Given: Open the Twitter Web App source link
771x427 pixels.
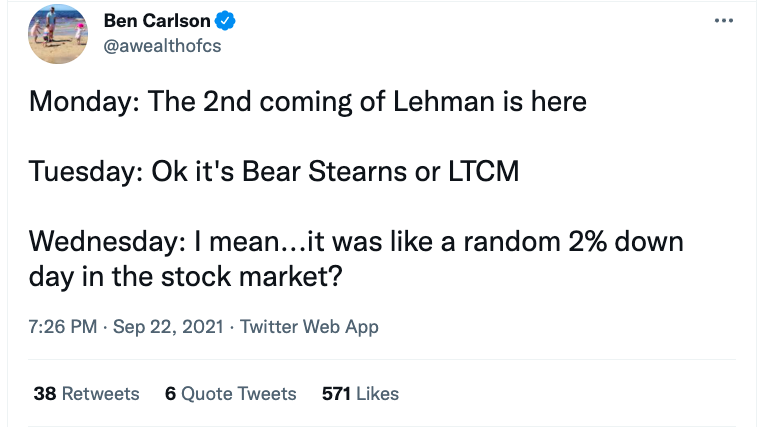Looking at the screenshot, I should pos(310,327).
